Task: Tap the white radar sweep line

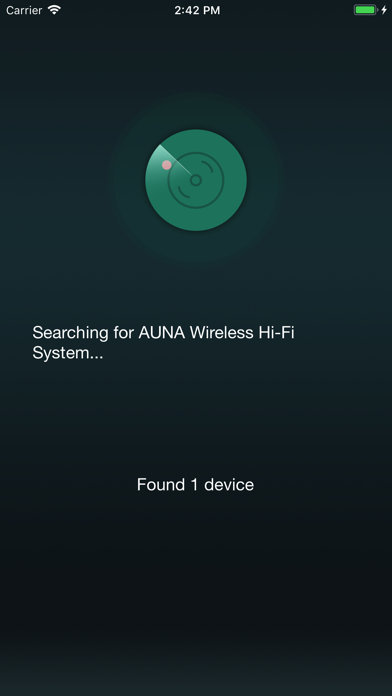Action: [175, 159]
